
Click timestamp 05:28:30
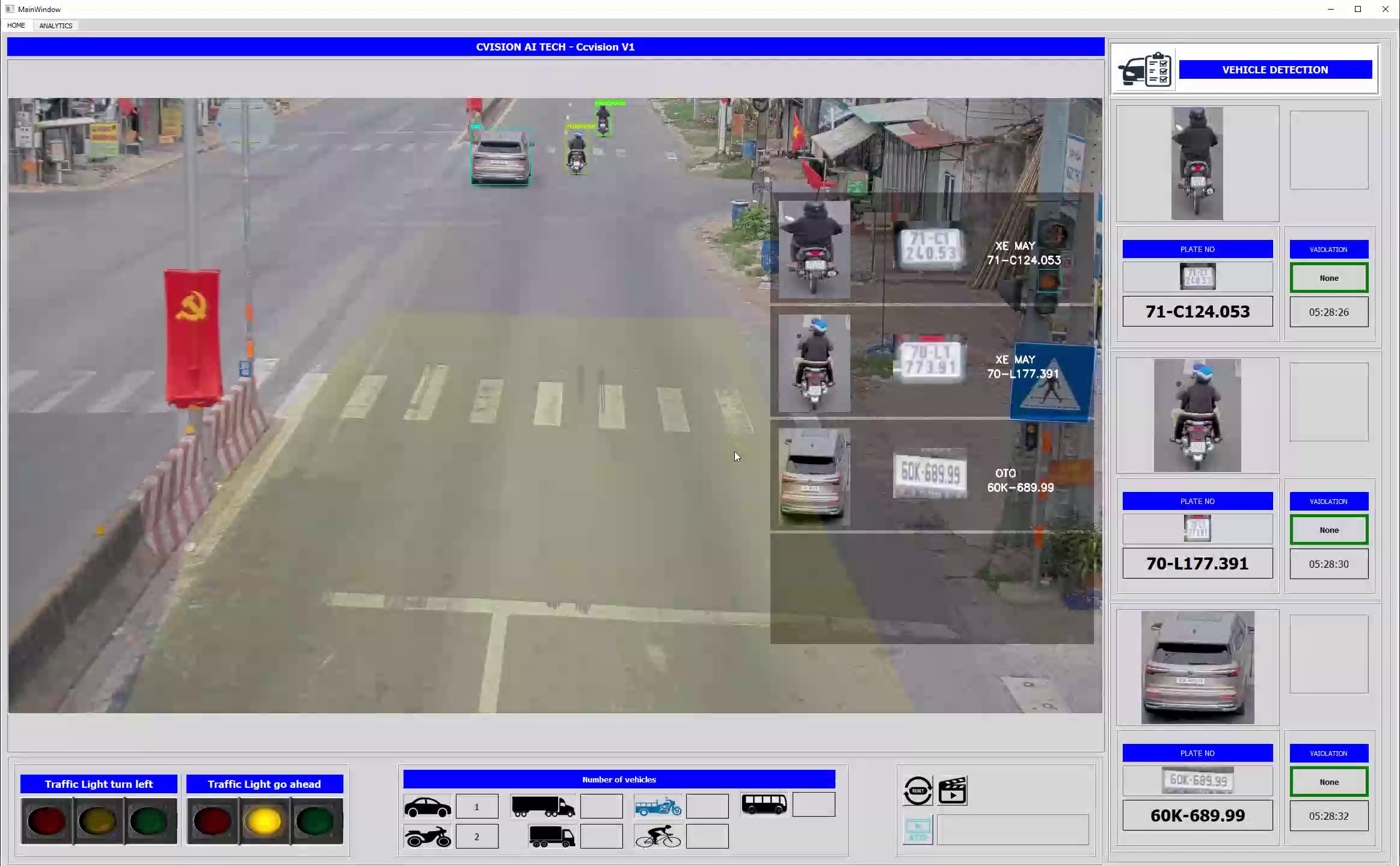coord(1329,564)
